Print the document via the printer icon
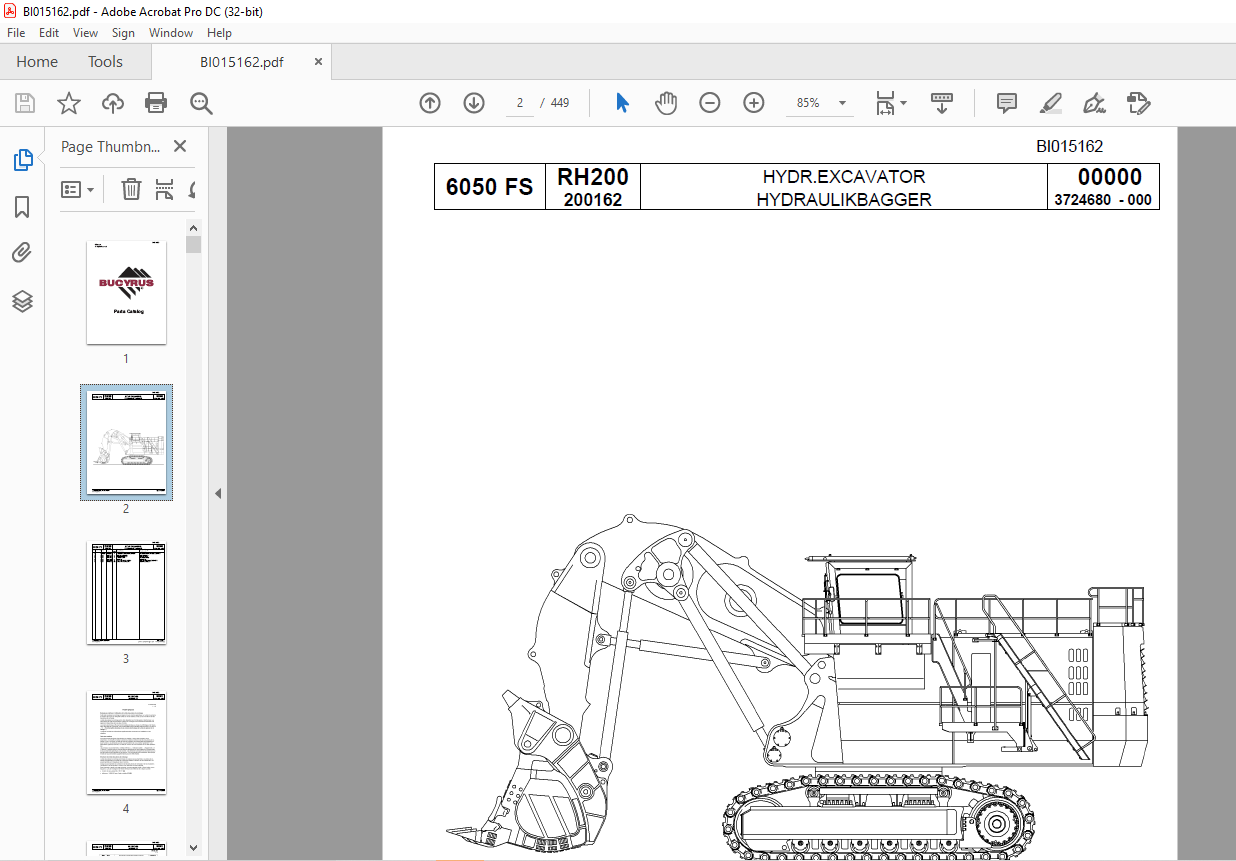1236x861 pixels. click(x=156, y=103)
